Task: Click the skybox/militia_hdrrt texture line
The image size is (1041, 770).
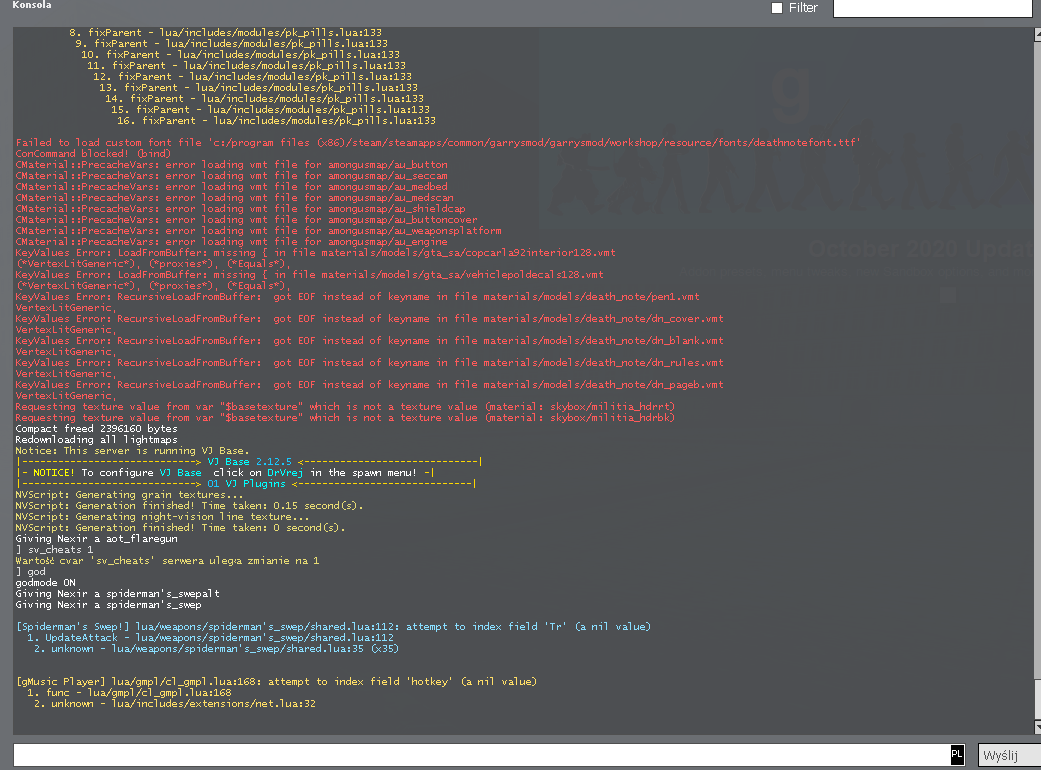Action: coord(345,407)
